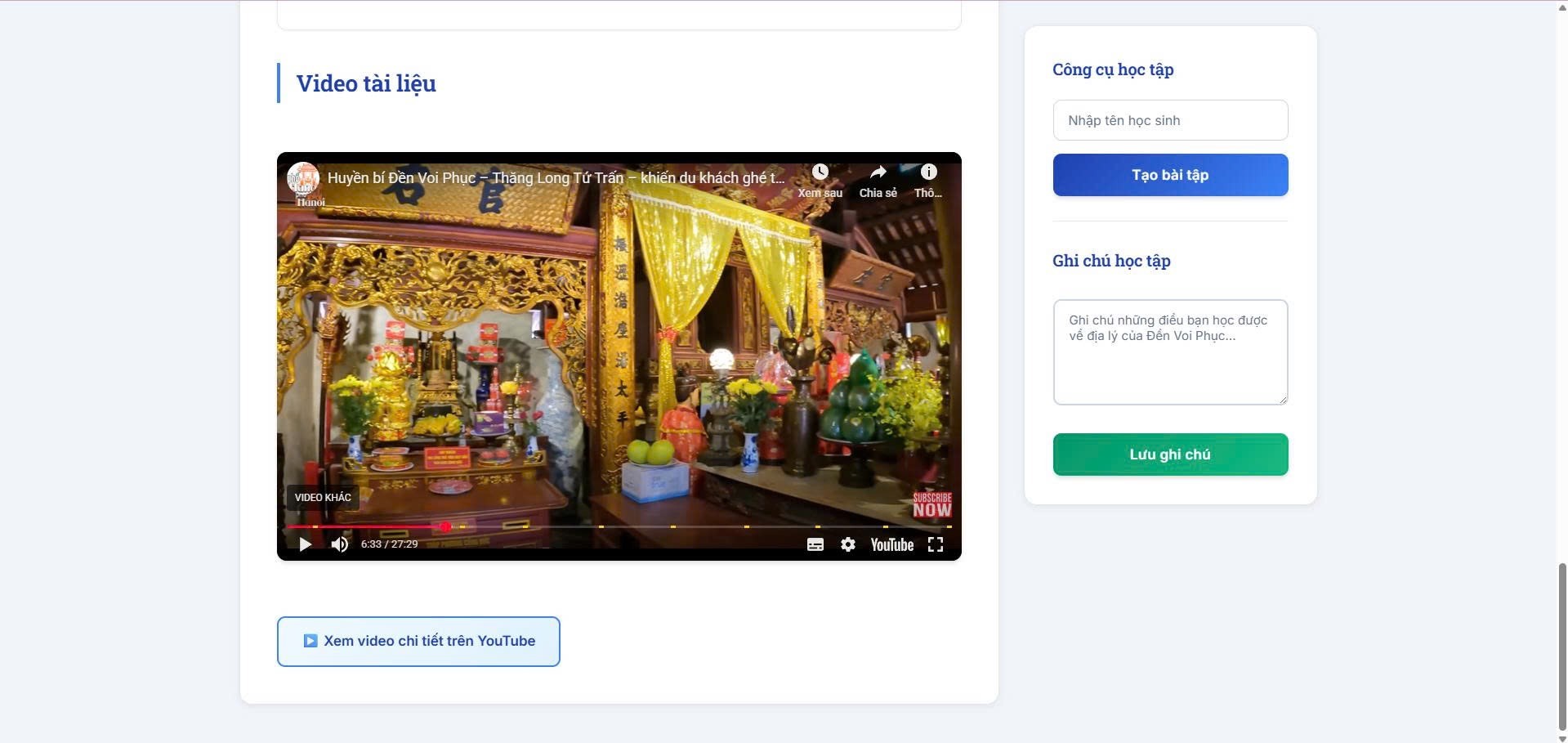Save notes with Lưu ghi chú button

[1170, 454]
